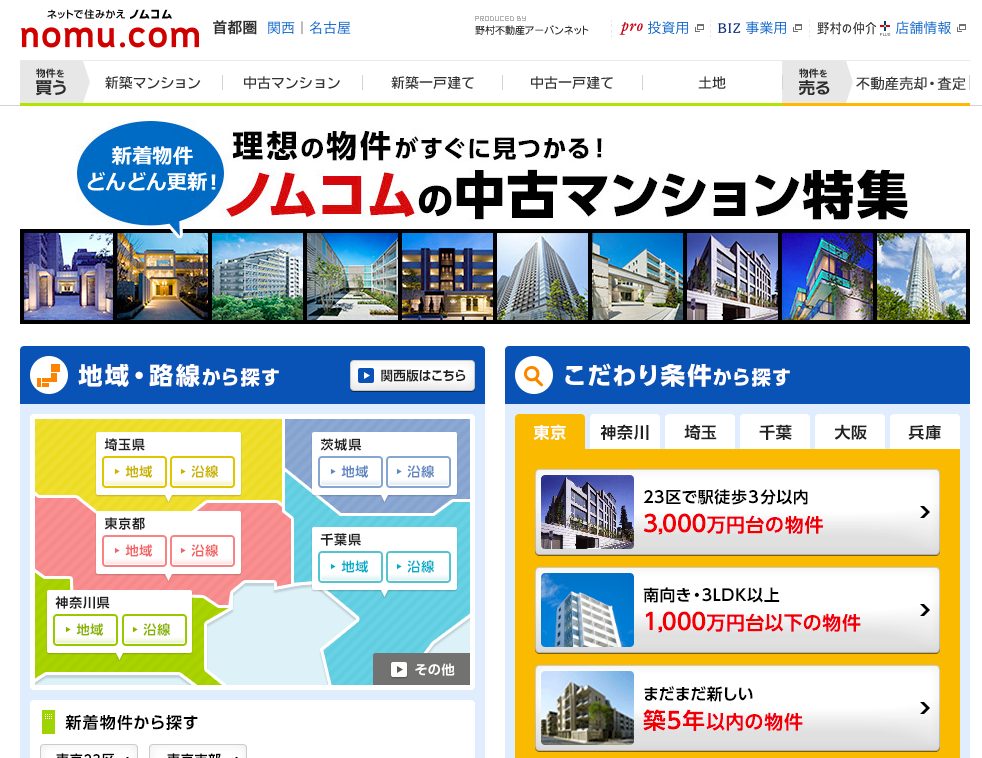
Task: Click the arrow on the まだまだ新しい card
Action: click(924, 708)
